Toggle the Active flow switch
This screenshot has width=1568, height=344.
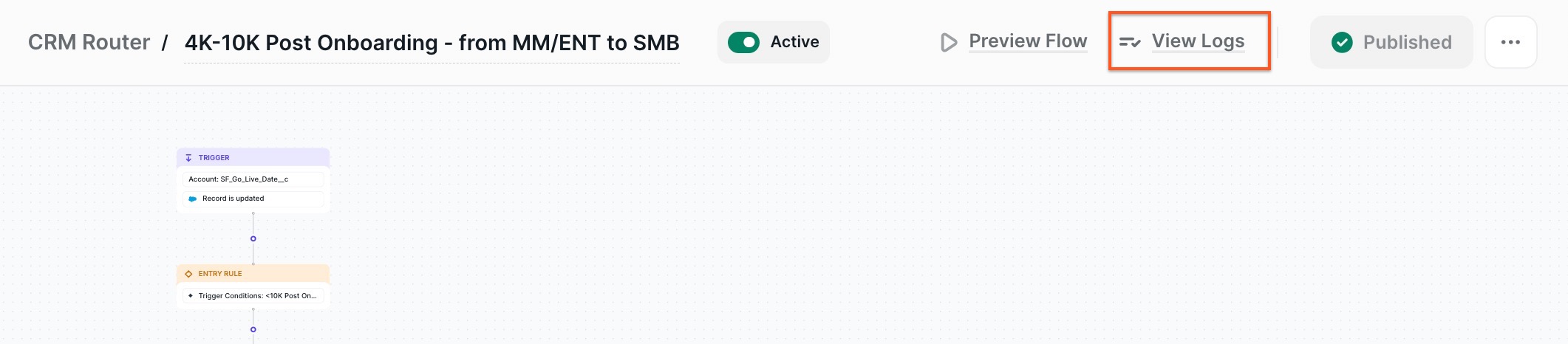click(x=743, y=42)
